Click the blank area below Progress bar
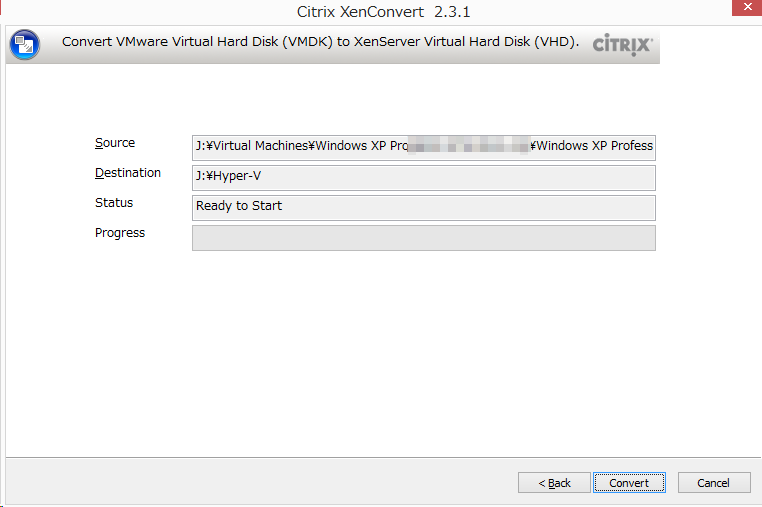This screenshot has width=762, height=507. (x=381, y=354)
